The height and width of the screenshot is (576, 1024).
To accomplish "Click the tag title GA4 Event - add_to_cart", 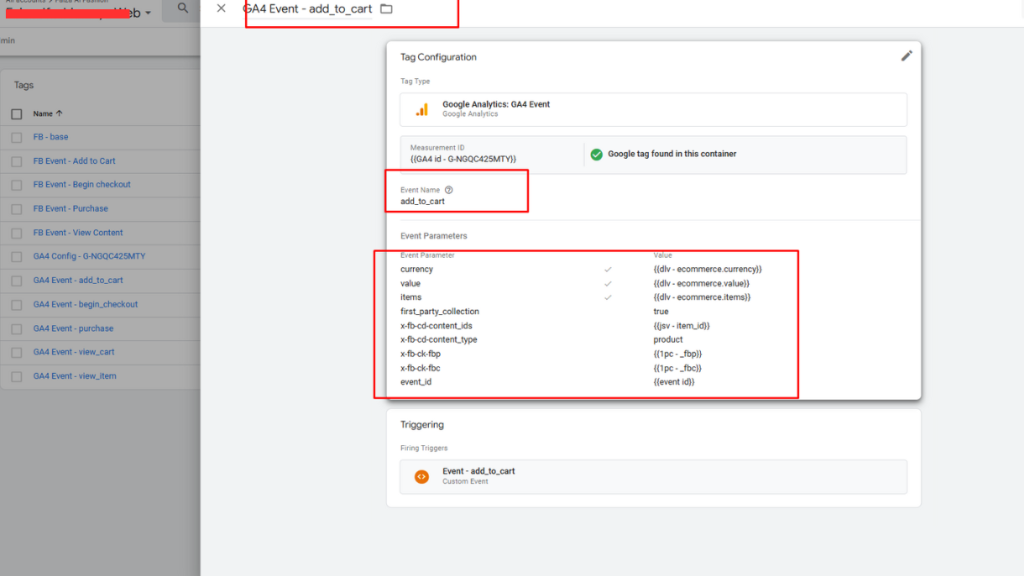I will 308,9.
